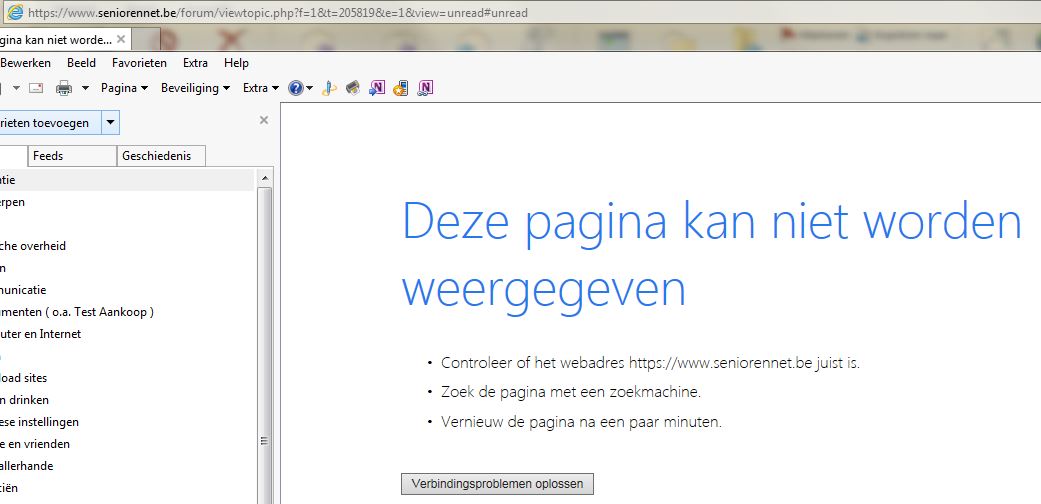Open the Help menu
Screen dimensions: 1041x504
pos(236,63)
